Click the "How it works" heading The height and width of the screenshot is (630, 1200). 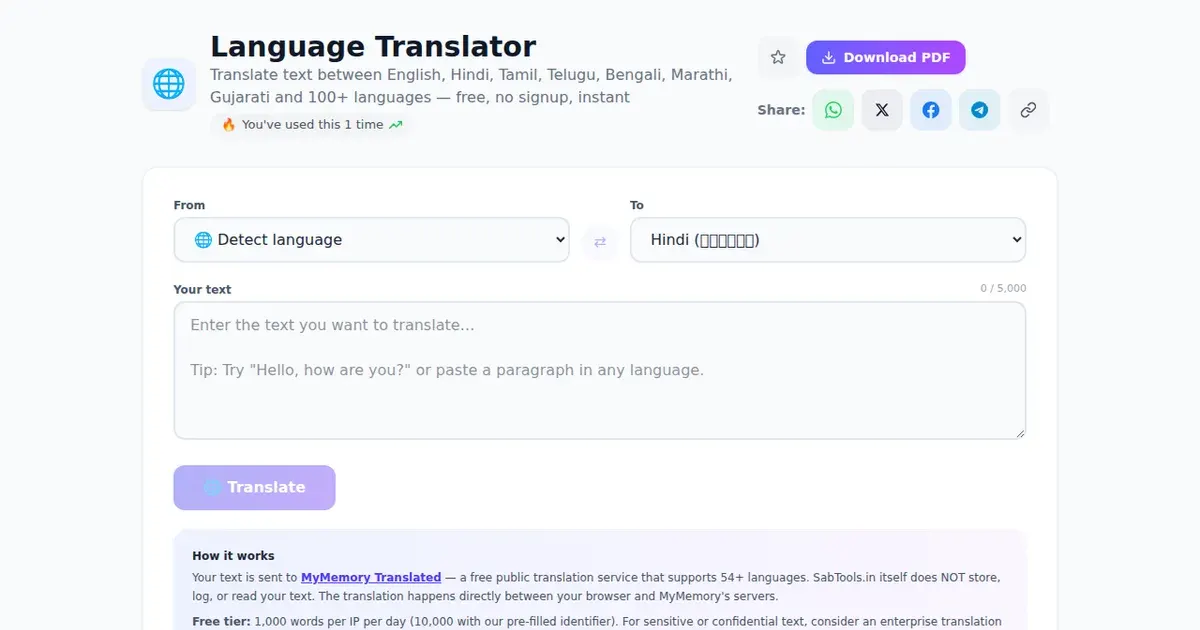[x=233, y=556]
